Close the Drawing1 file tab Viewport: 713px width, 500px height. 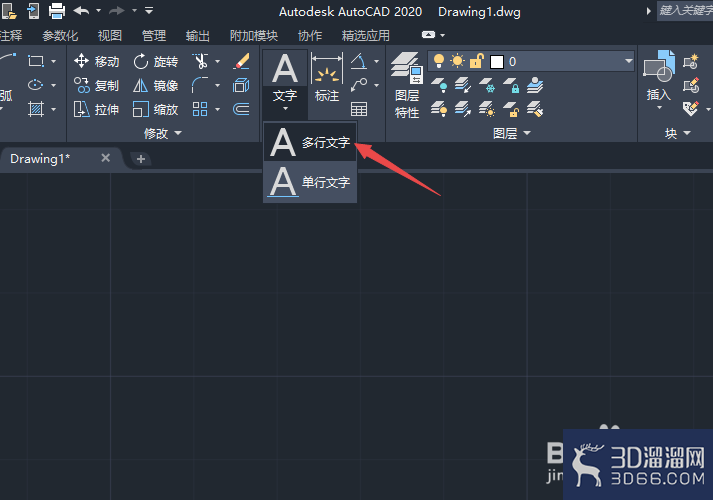[x=105, y=158]
